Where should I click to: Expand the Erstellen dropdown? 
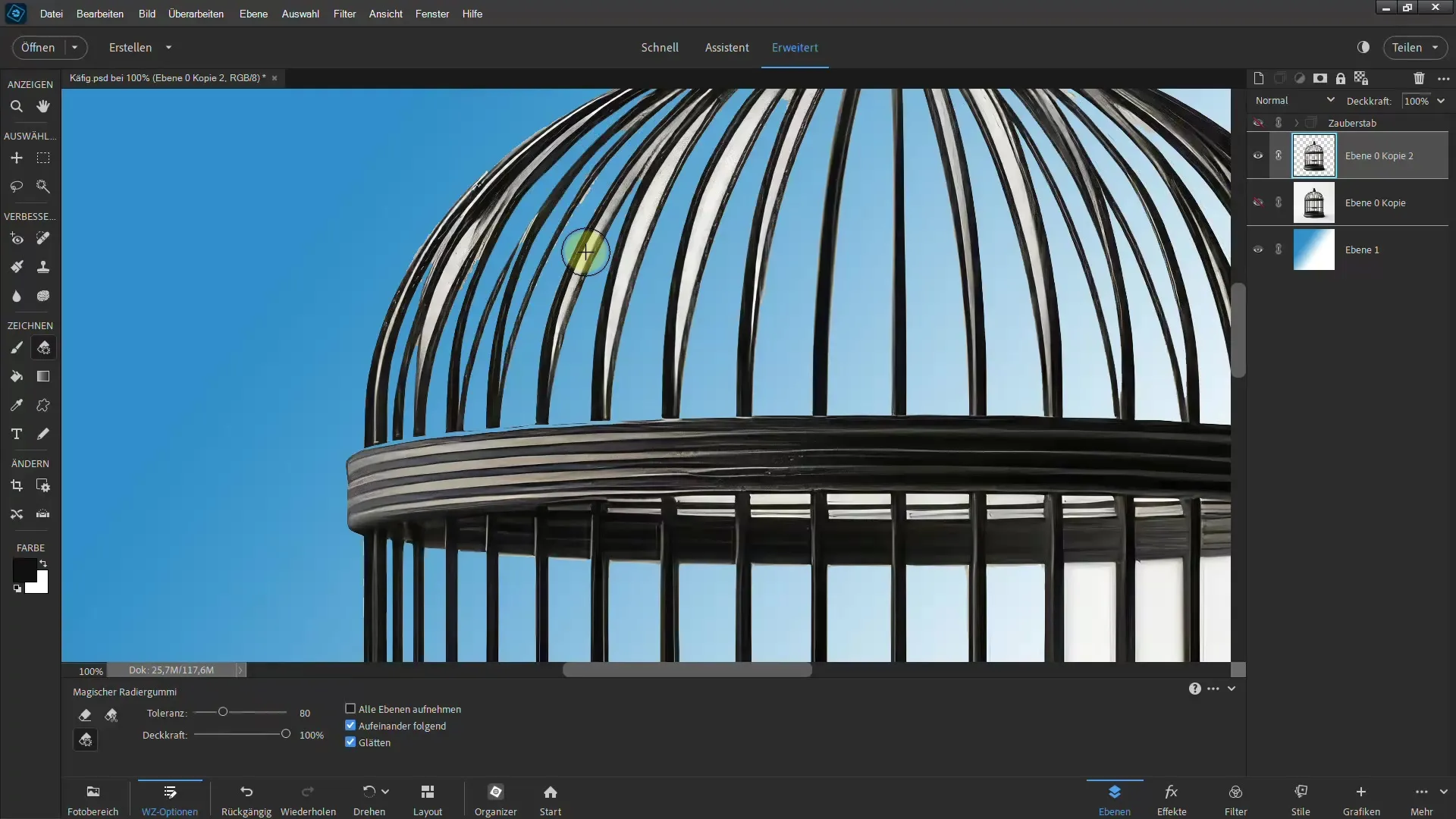tap(168, 47)
